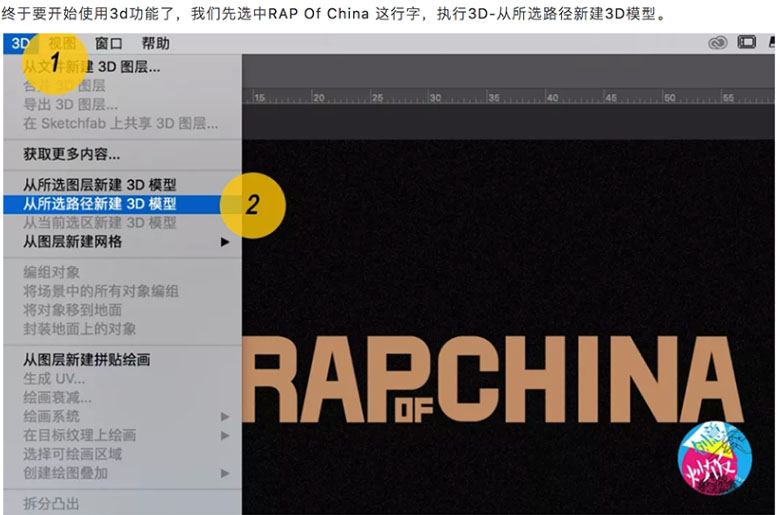This screenshot has height=515, width=780.
Task: Expand the 从图层新建网格 submenu
Action: pyautogui.click(x=122, y=242)
